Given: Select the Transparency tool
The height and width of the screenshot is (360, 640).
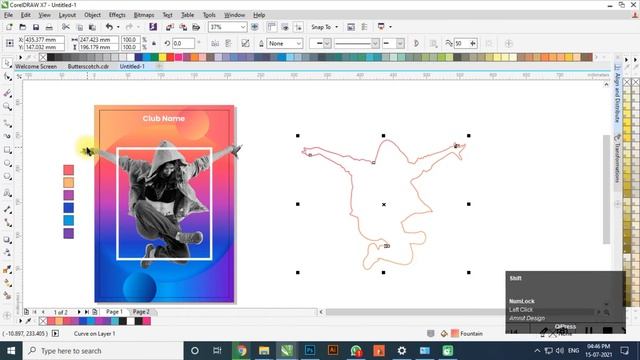Looking at the screenshot, I should [7, 253].
